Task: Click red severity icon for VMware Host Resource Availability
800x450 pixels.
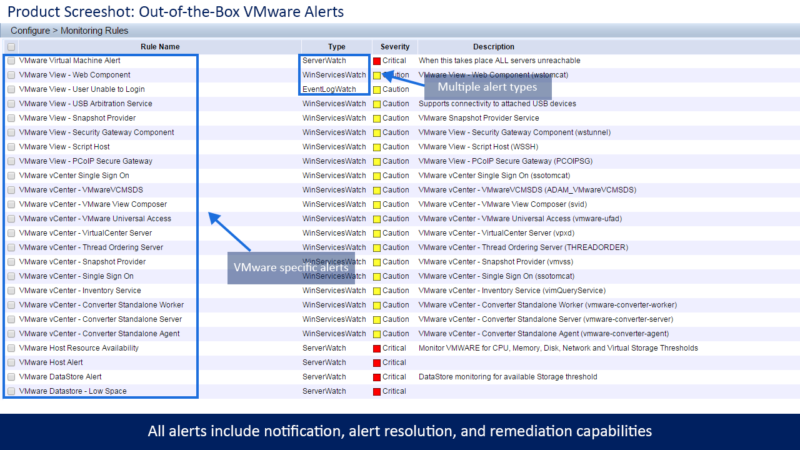Action: 377,349
